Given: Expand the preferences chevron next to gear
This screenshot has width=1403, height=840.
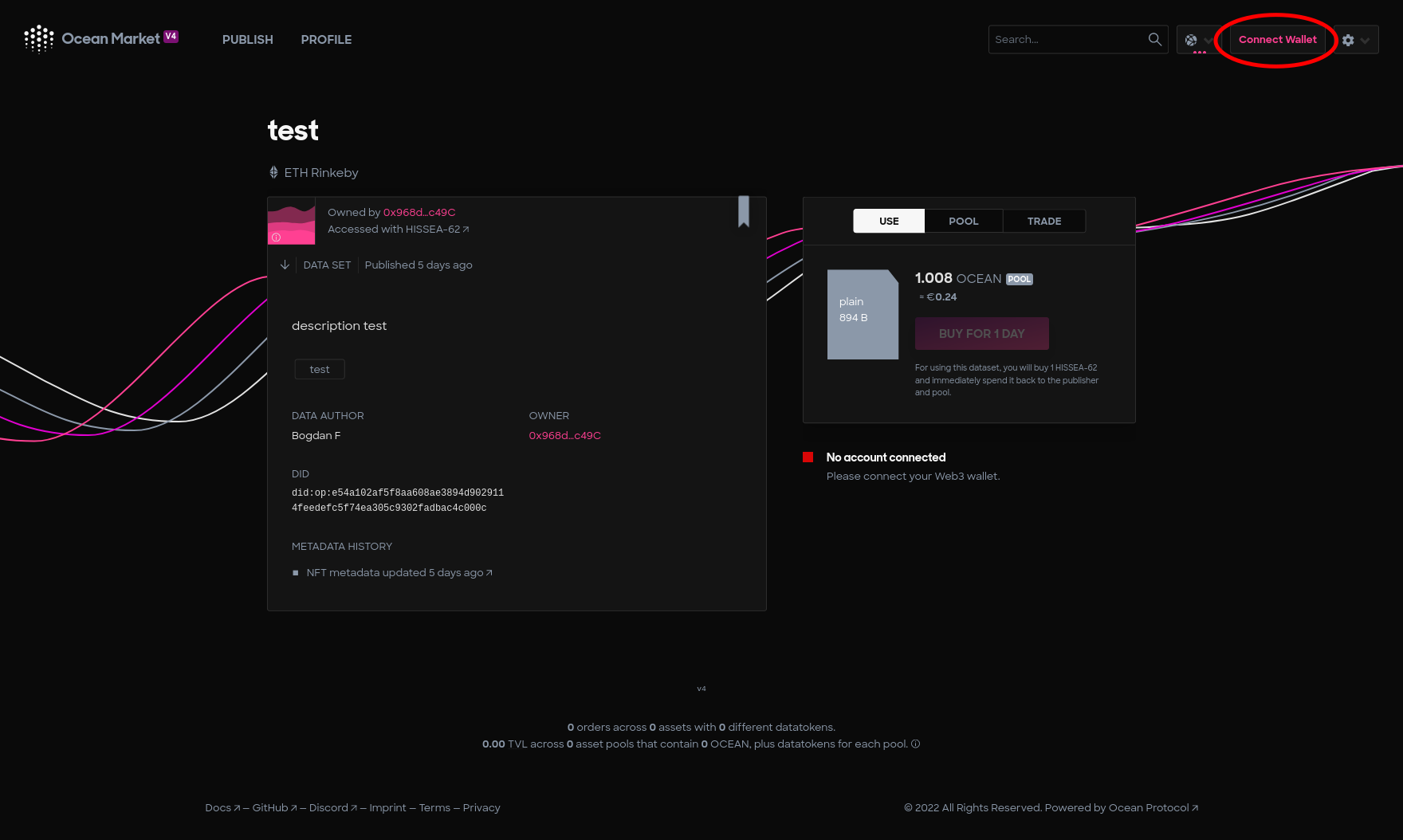Looking at the screenshot, I should (1365, 40).
